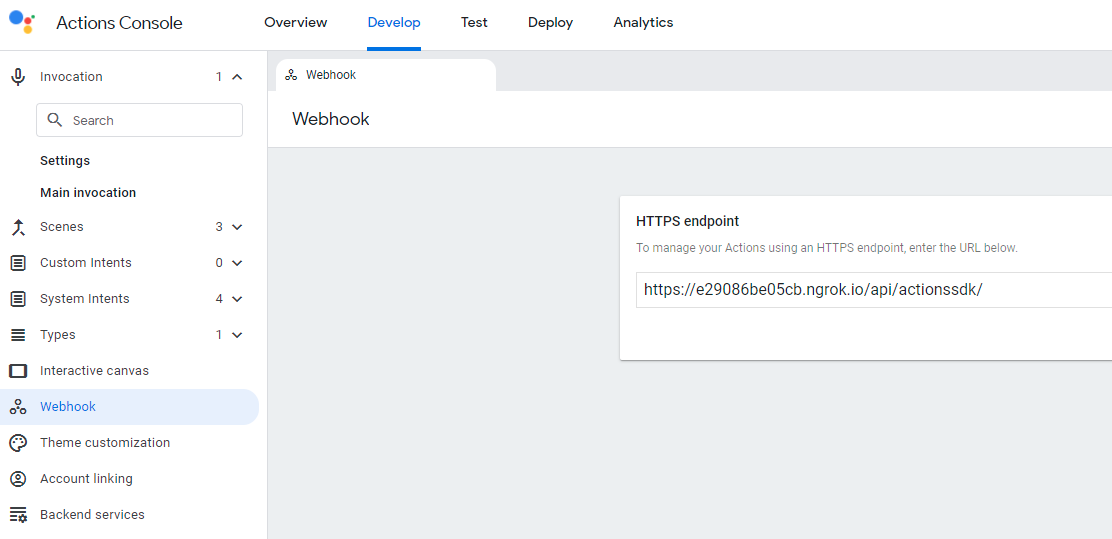The height and width of the screenshot is (539, 1112).
Task: Click the Invocation label in the sidebar
Action: coord(71,77)
